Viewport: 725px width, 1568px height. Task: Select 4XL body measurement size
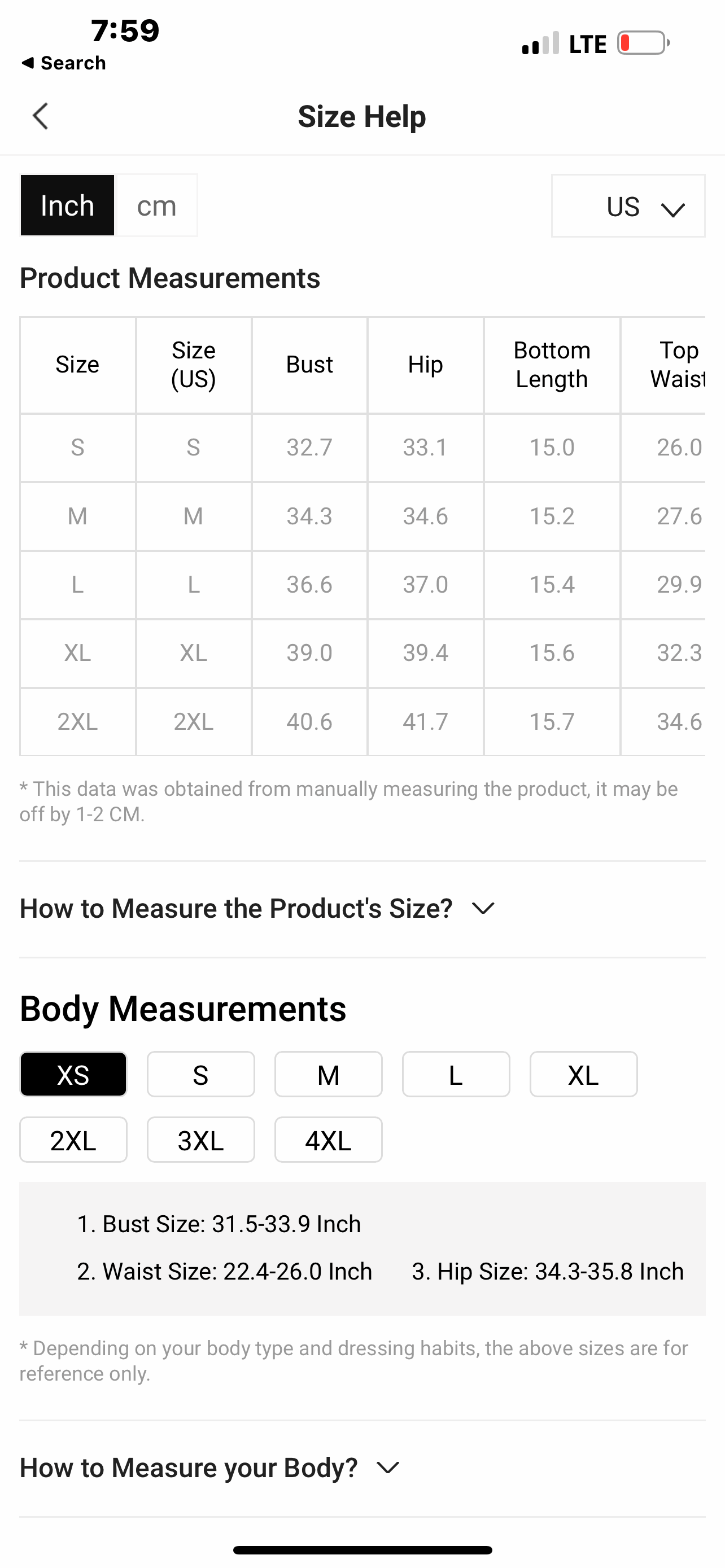pos(328,1140)
